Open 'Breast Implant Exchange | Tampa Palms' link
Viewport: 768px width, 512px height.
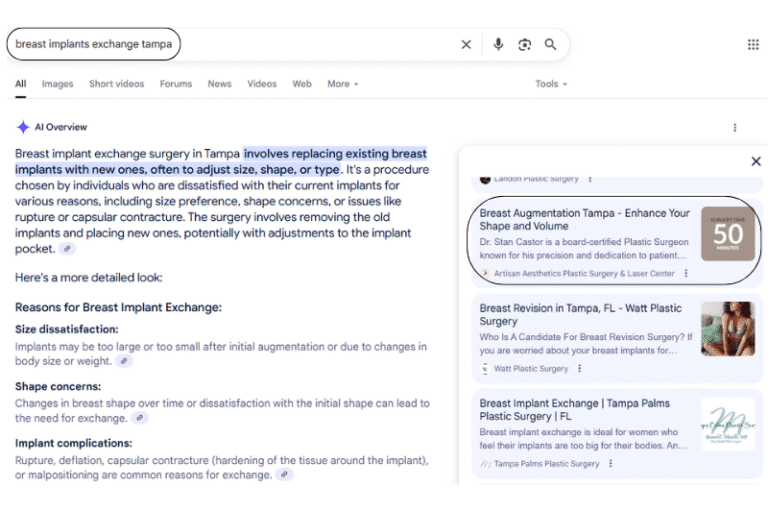(574, 410)
